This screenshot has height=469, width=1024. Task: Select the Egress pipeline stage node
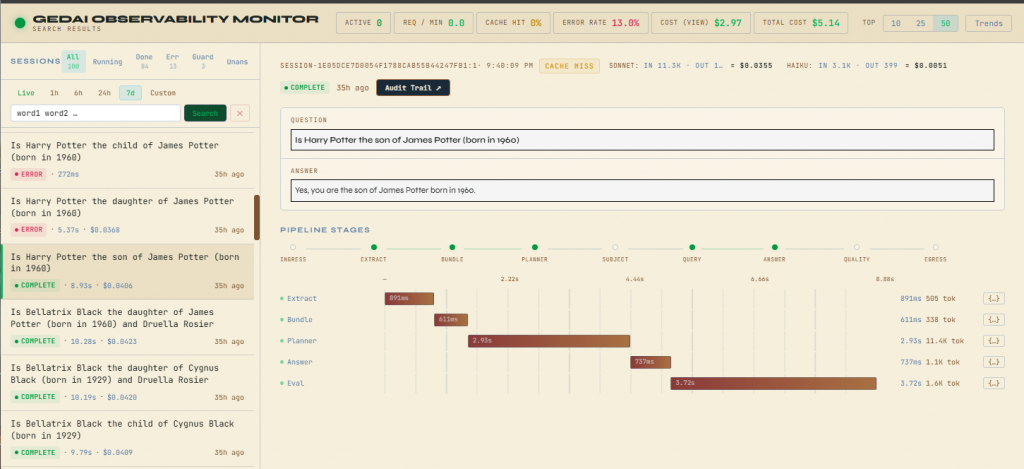pos(936,248)
